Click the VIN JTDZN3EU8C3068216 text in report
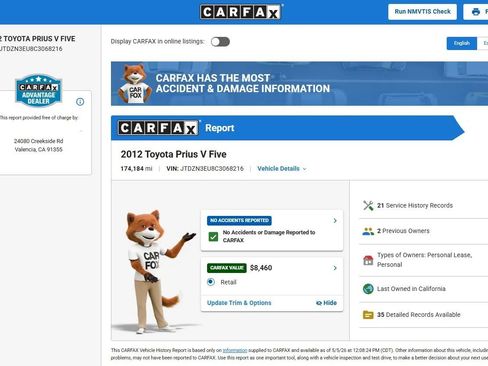The width and height of the screenshot is (488, 366). click(x=205, y=169)
